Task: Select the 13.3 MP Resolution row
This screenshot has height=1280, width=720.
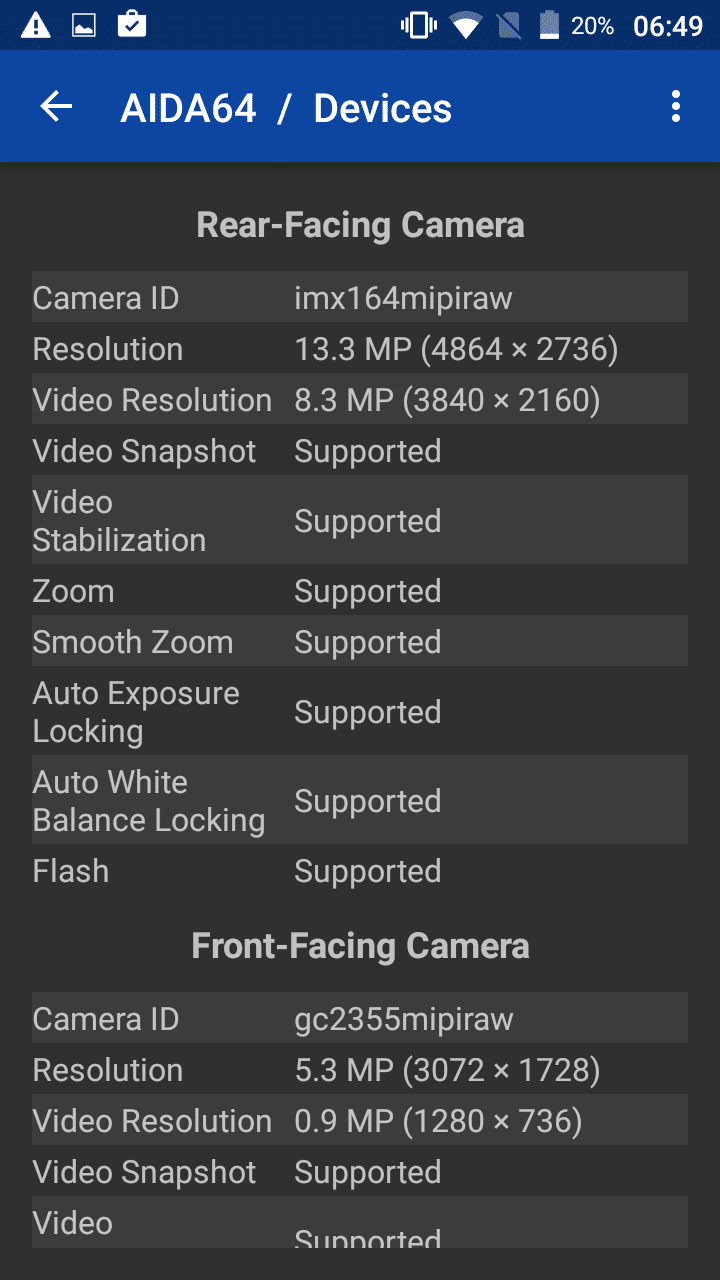Action: [x=360, y=349]
